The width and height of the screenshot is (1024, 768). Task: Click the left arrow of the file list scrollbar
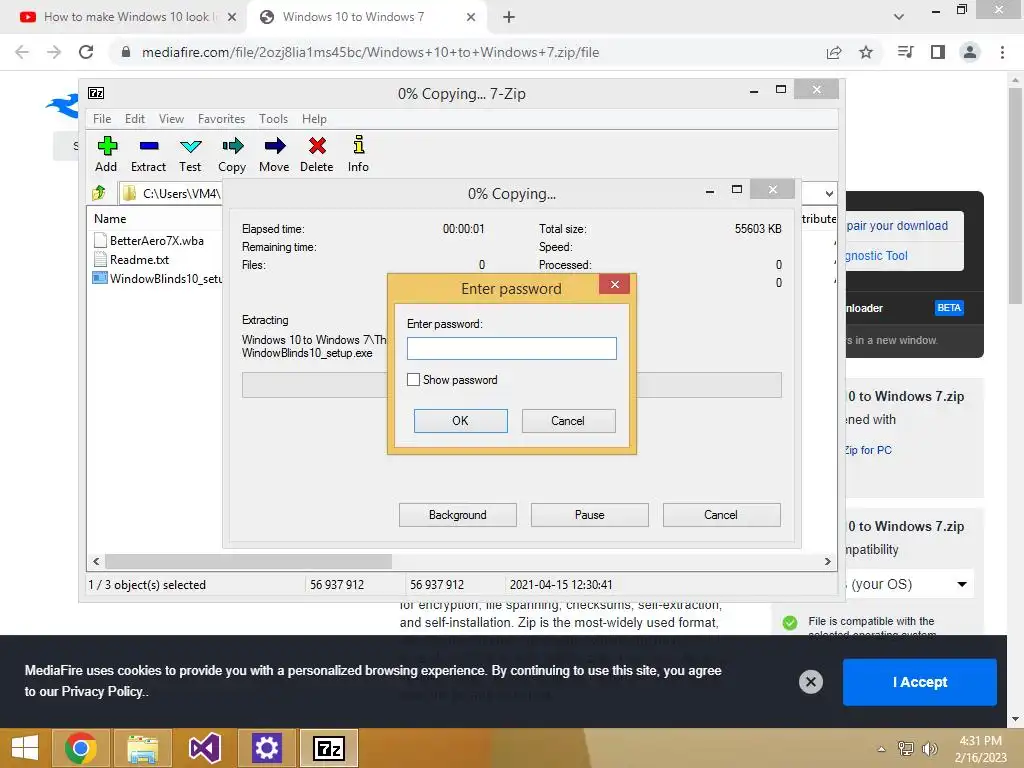pyautogui.click(x=96, y=561)
